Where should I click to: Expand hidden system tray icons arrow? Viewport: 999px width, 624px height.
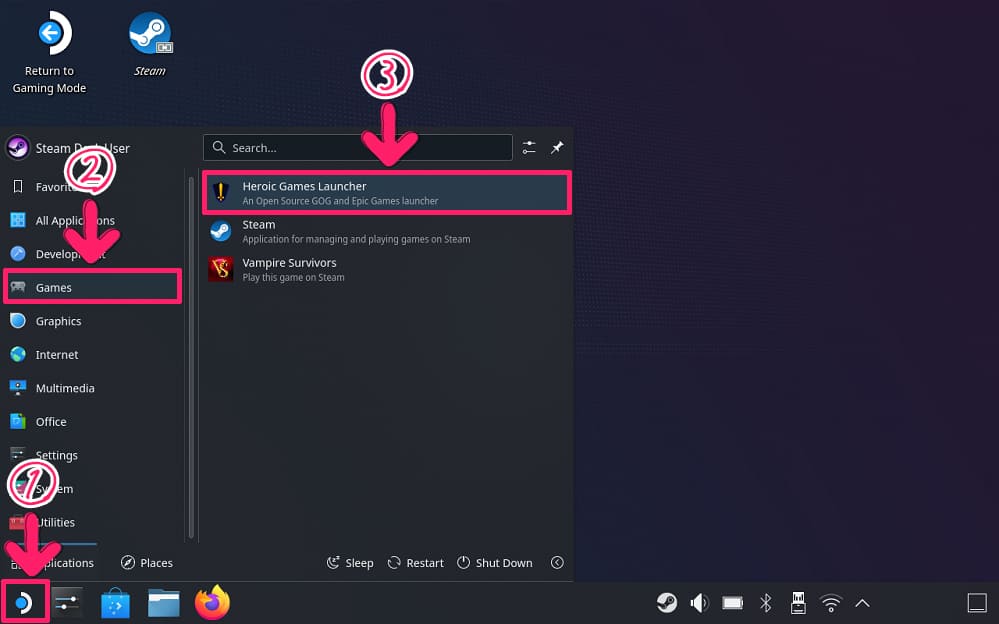862,602
